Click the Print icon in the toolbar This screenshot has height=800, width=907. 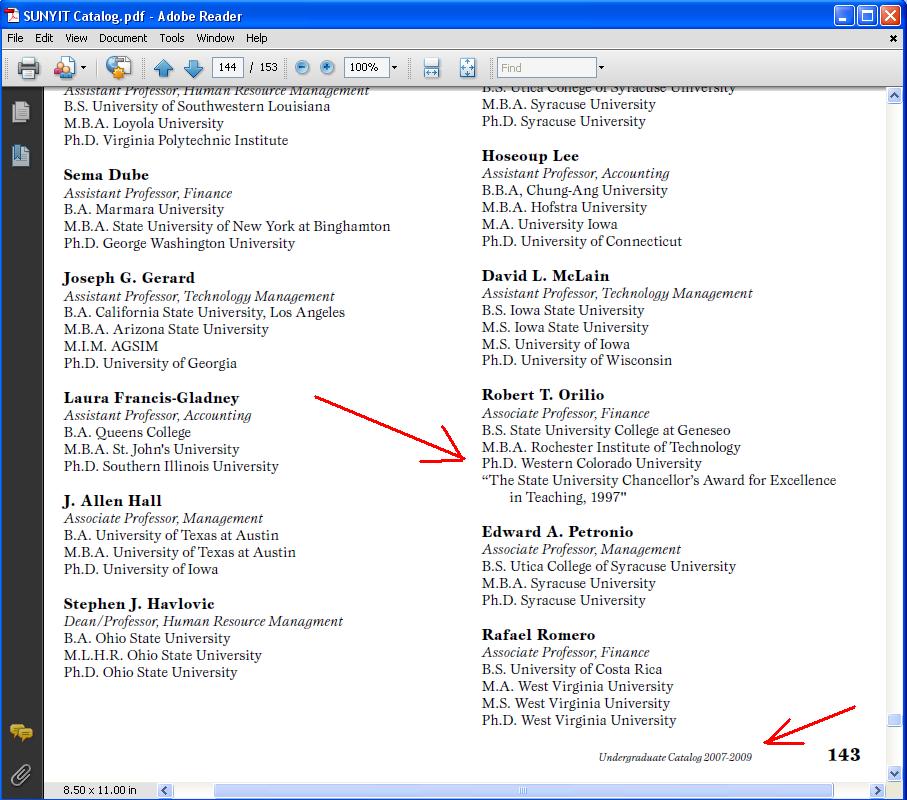28,68
